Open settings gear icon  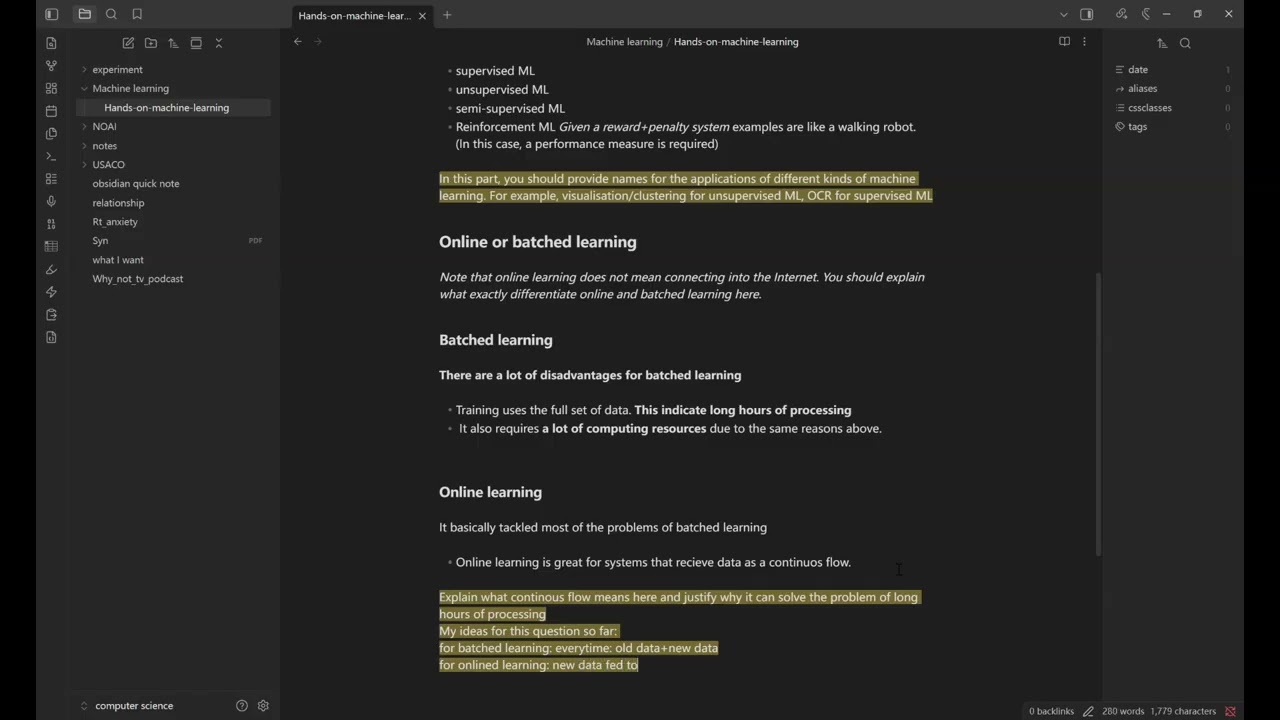point(263,706)
